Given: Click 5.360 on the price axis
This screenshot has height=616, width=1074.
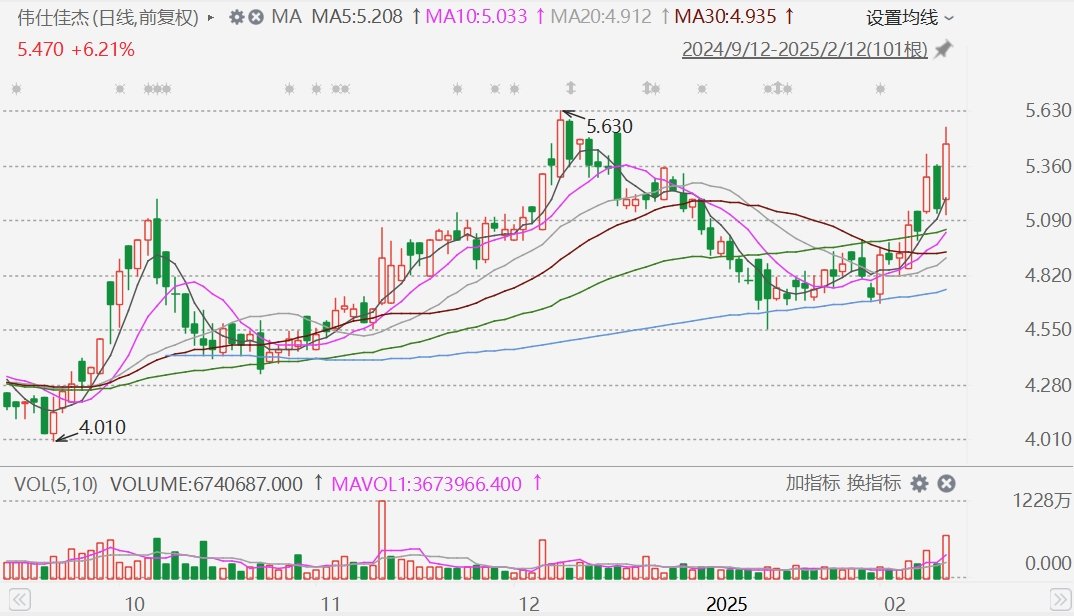Looking at the screenshot, I should click(1048, 167).
